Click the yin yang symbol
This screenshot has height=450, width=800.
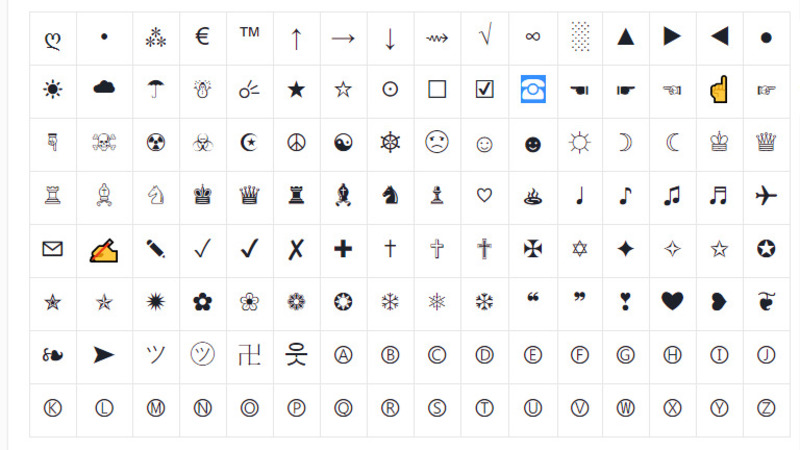pos(343,142)
